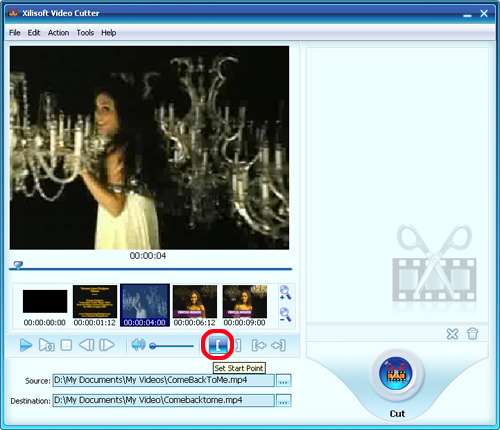Select the 00:00:09:00 thumbnail
The width and height of the screenshot is (500, 430).
click(245, 305)
